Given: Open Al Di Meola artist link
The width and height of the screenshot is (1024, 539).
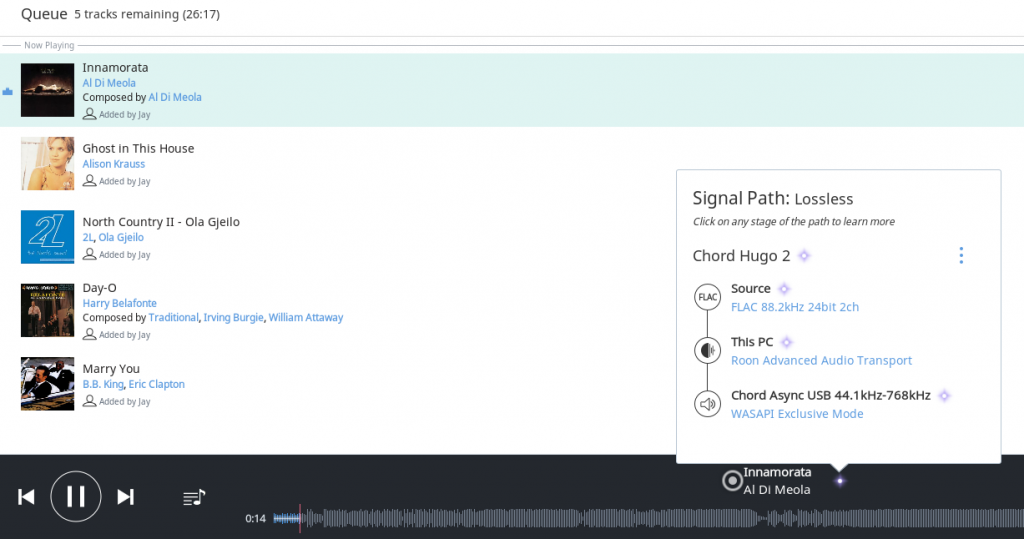Looking at the screenshot, I should (109, 83).
